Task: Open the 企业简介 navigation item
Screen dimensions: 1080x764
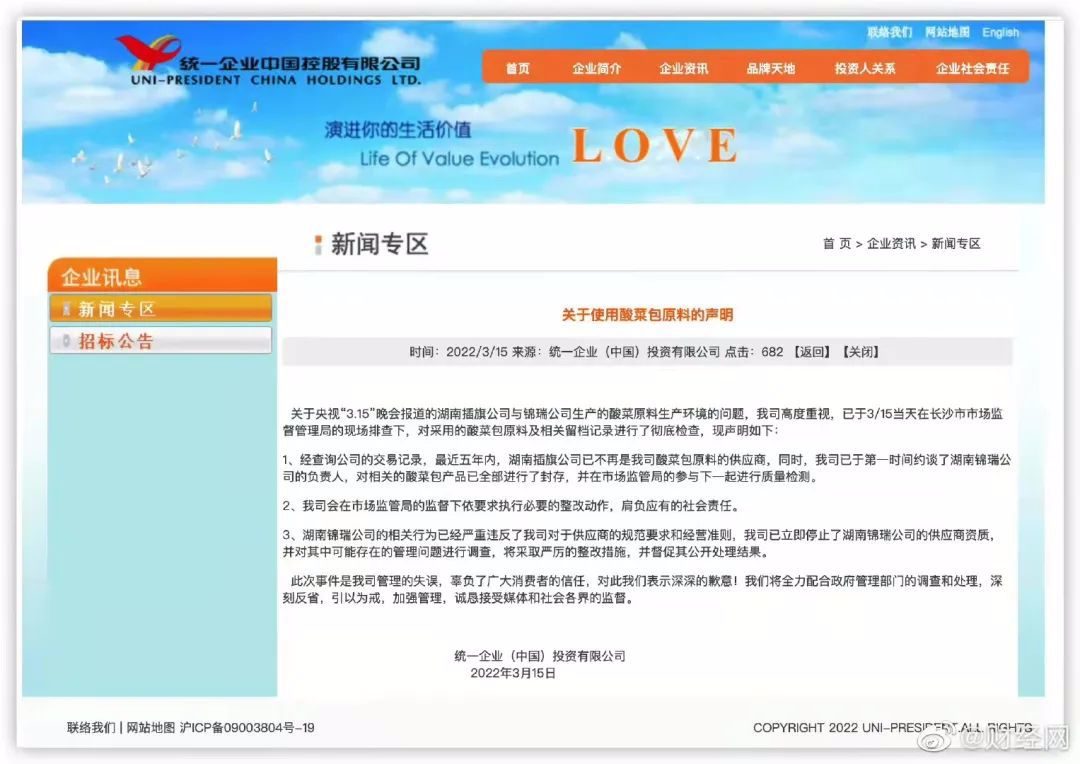Action: (x=596, y=68)
